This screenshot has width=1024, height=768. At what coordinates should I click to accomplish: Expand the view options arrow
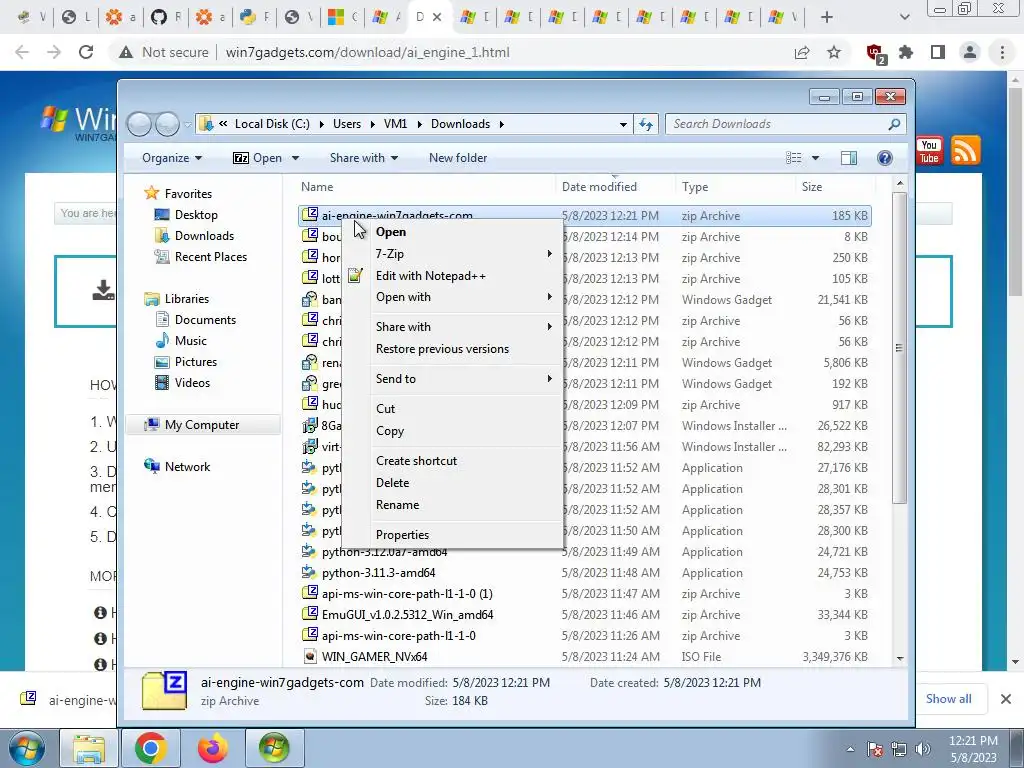[815, 158]
